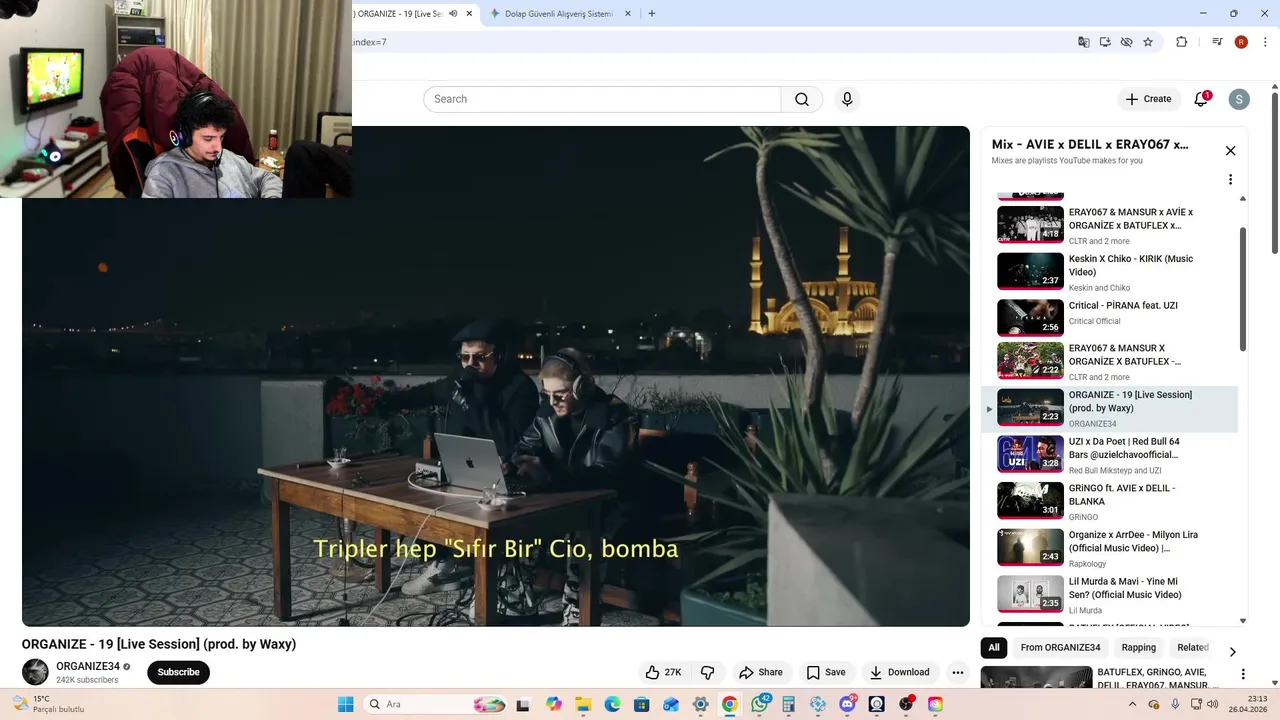
Task: Open Chrome's media control icon
Action: (x=1217, y=42)
